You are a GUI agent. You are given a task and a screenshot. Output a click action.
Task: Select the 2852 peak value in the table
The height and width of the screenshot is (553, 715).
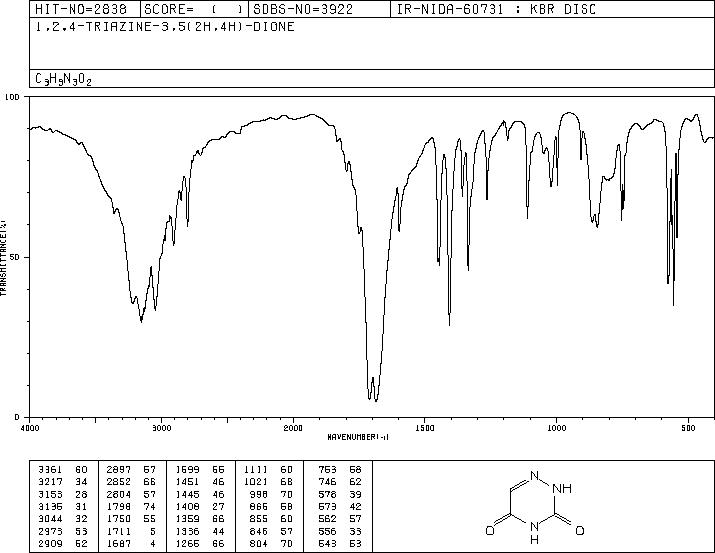(x=119, y=481)
